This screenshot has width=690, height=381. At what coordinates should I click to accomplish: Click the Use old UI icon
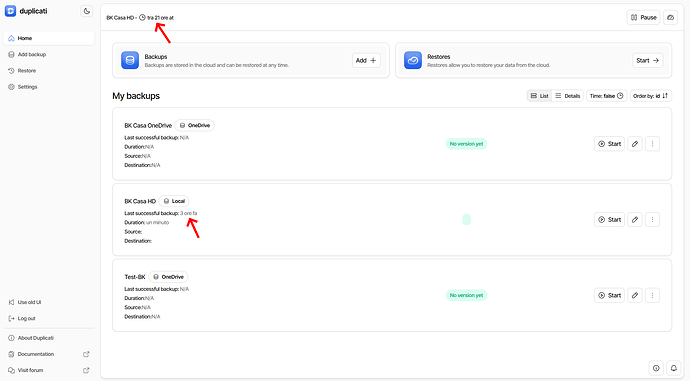(11, 302)
